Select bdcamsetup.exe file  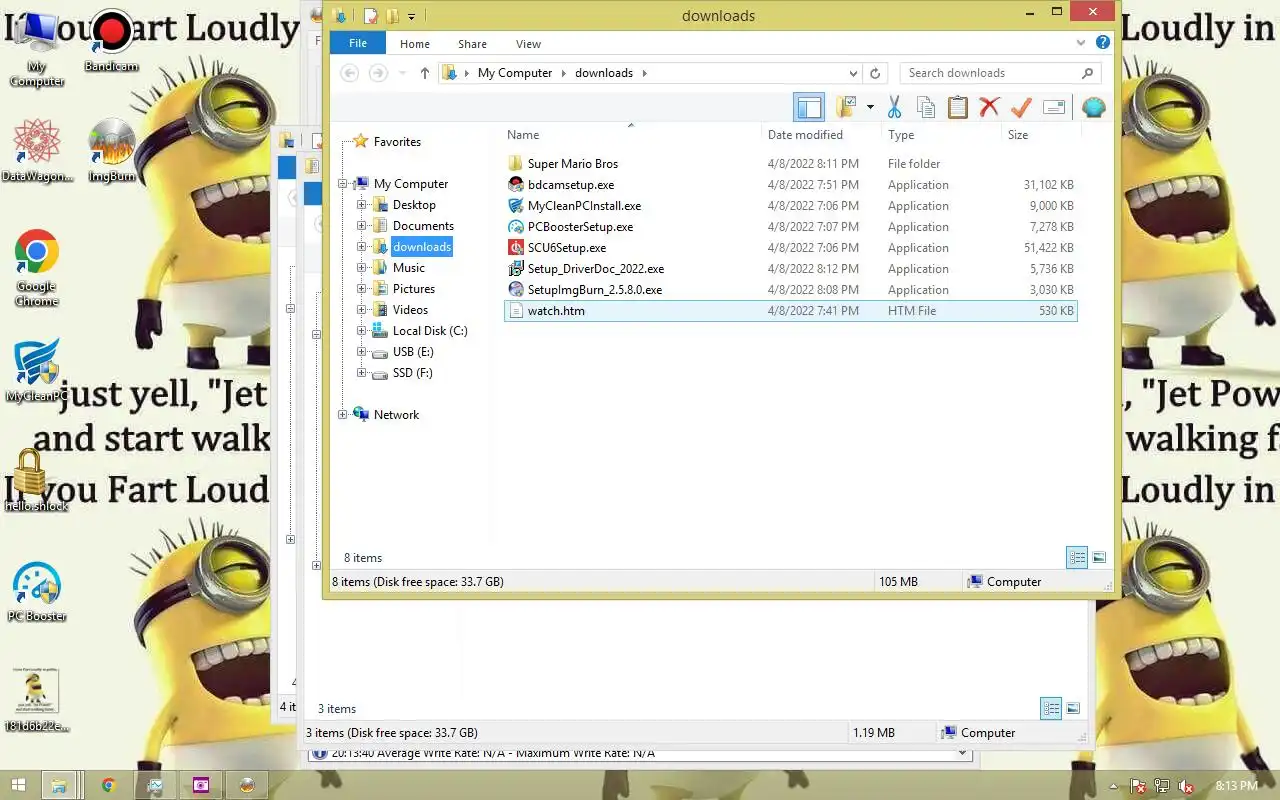[x=571, y=185]
